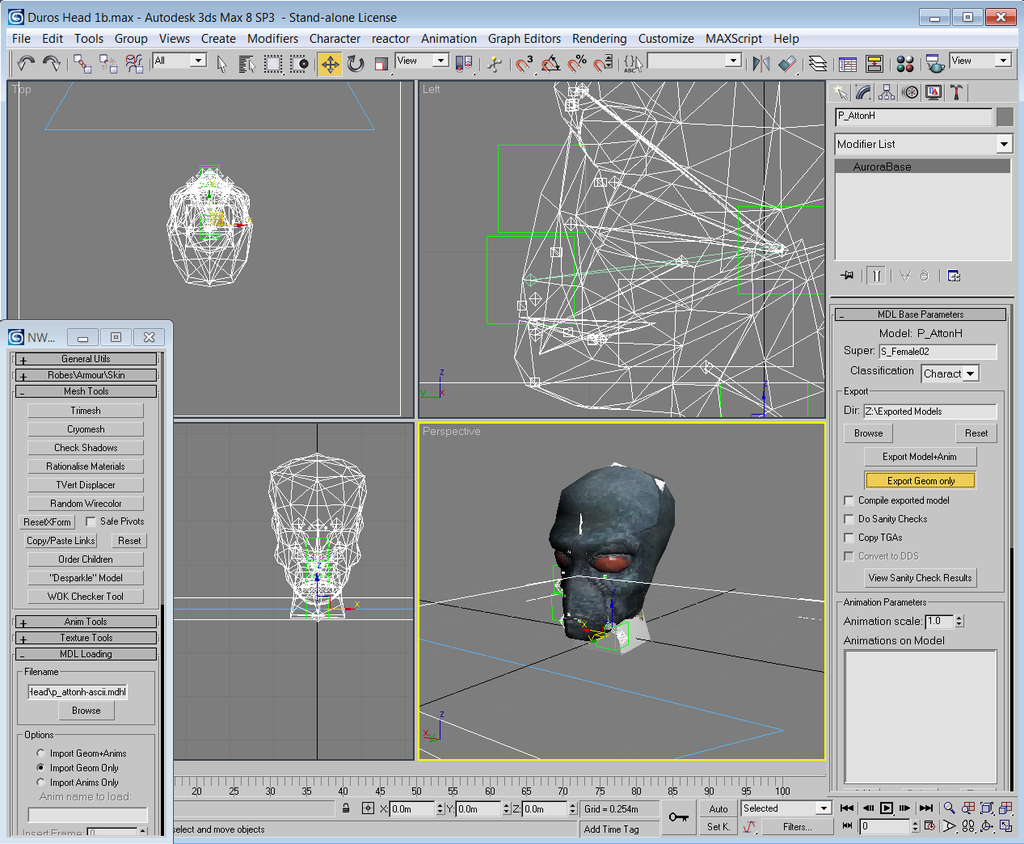Jump to the animation's end frame
1024x844 pixels.
coord(927,808)
